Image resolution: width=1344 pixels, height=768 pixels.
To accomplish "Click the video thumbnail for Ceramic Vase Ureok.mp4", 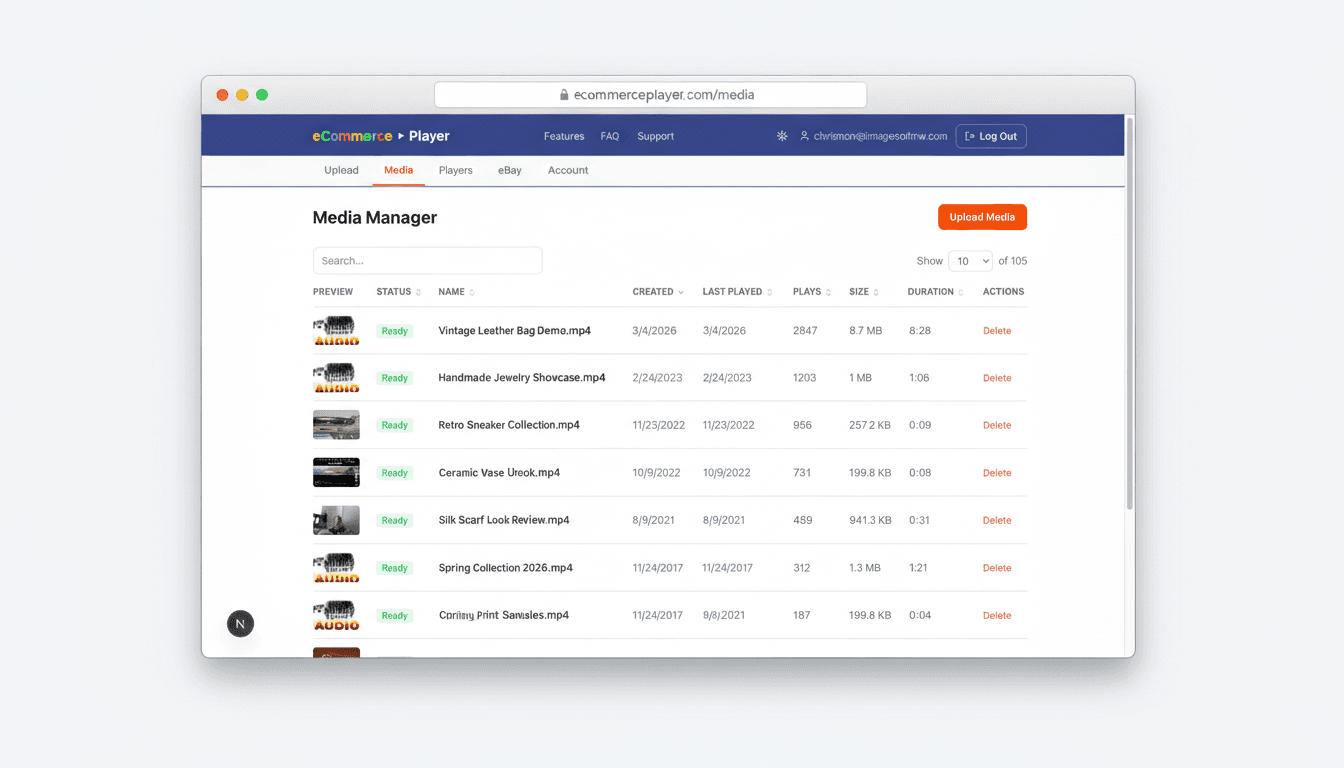I will 336,472.
